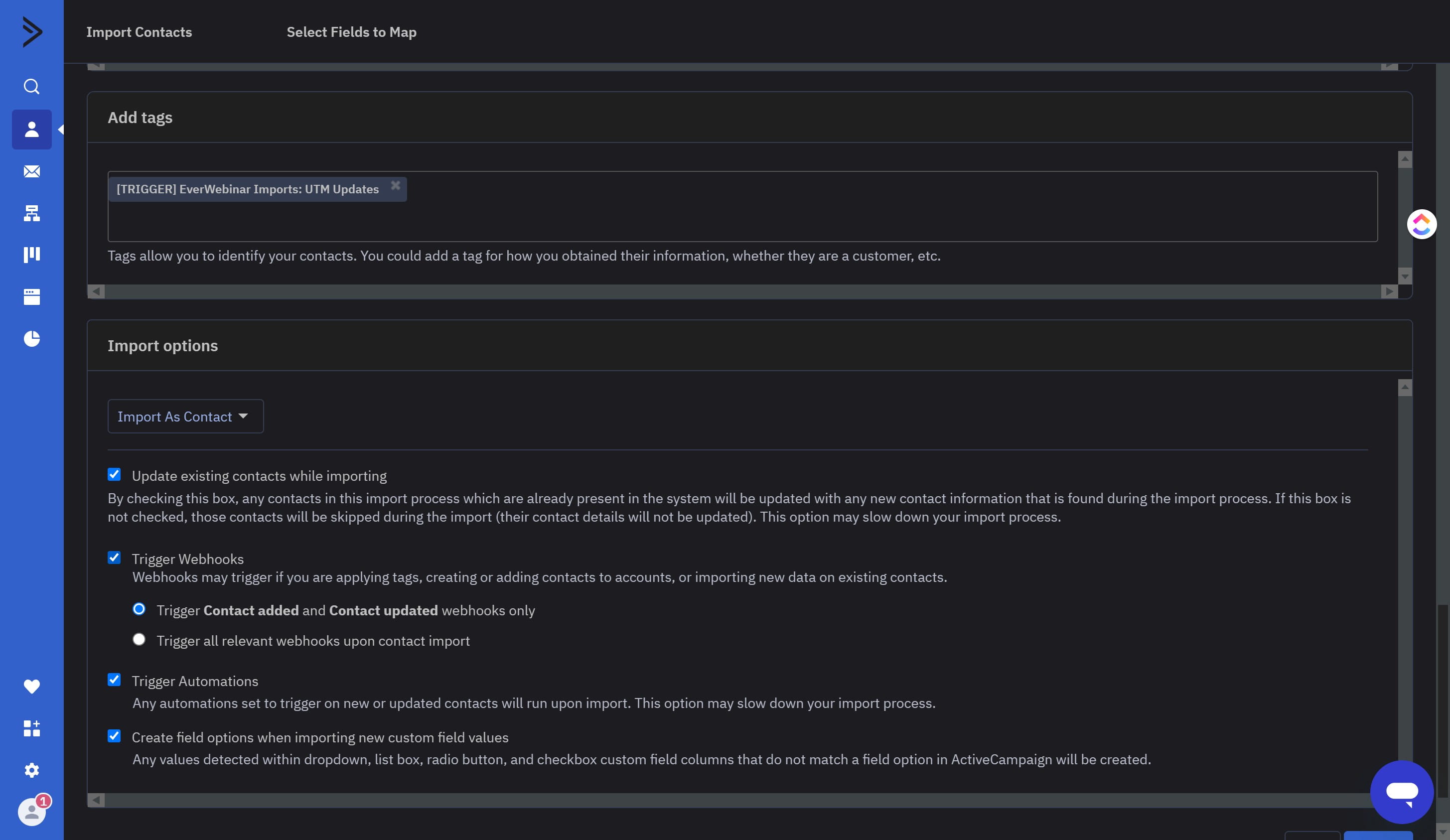Select Trigger all relevant webhooks upon contact import
The width and height of the screenshot is (1450, 840).
click(139, 639)
